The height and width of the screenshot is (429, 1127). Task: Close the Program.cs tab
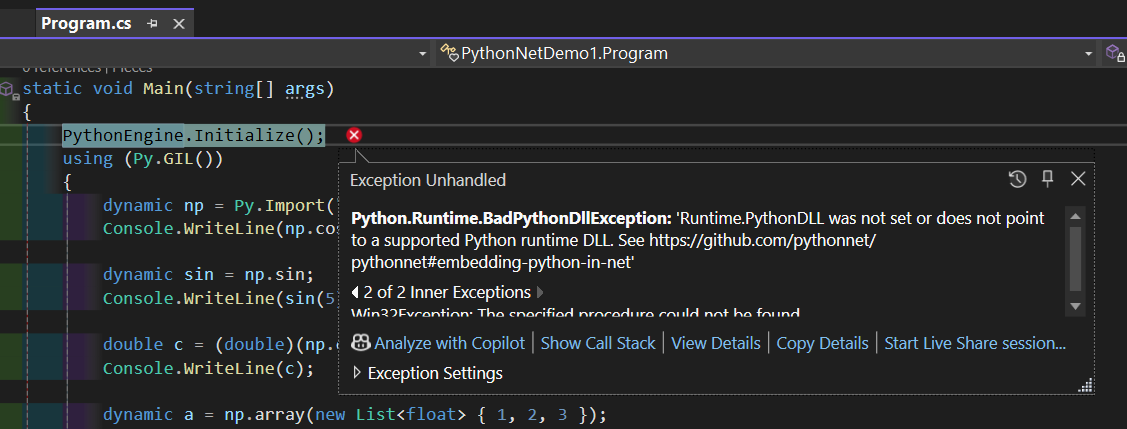(178, 24)
